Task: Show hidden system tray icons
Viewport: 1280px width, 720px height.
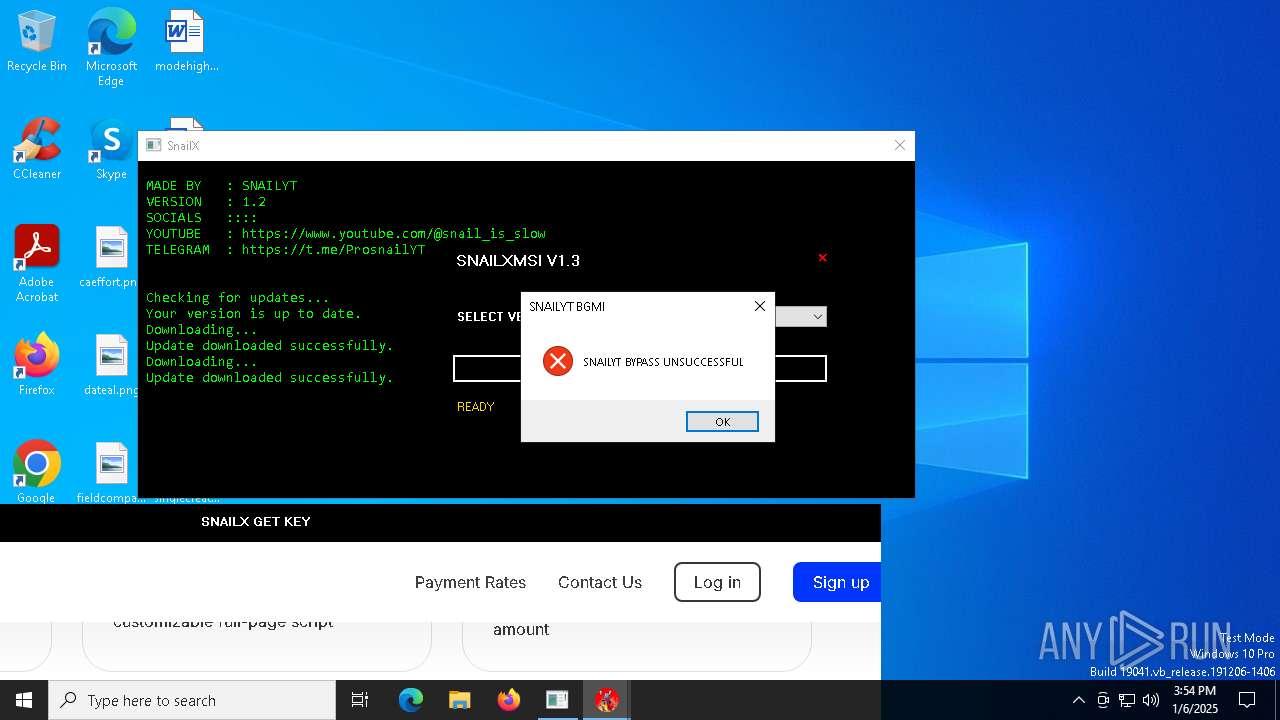Action: point(1078,700)
